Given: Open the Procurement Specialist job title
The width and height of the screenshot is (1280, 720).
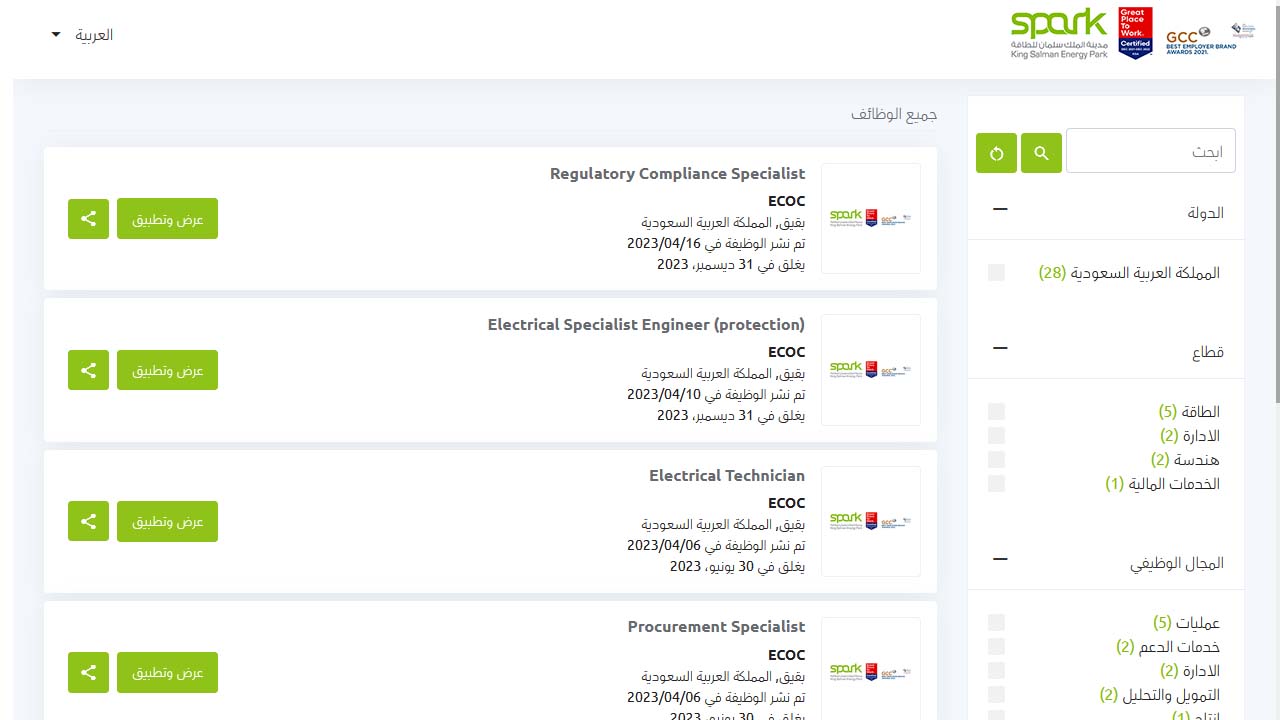Looking at the screenshot, I should click(716, 627).
